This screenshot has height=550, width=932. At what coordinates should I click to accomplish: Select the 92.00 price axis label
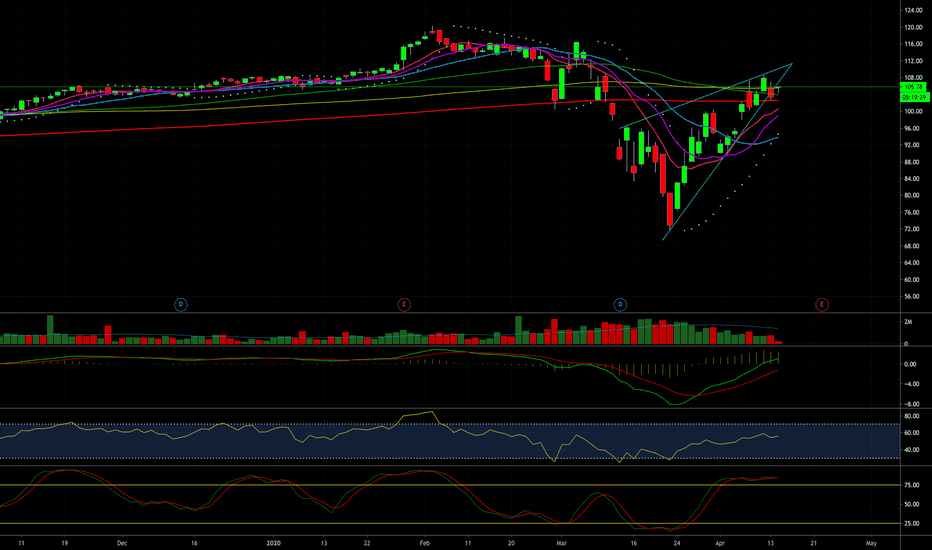(912, 144)
